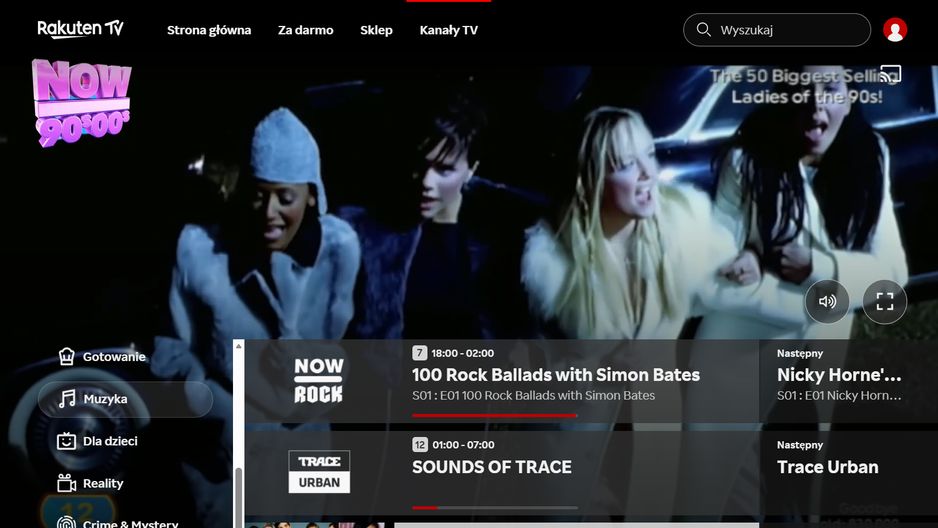Click the smiling TV kids icon
Image resolution: width=938 pixels, height=528 pixels.
click(x=66, y=441)
